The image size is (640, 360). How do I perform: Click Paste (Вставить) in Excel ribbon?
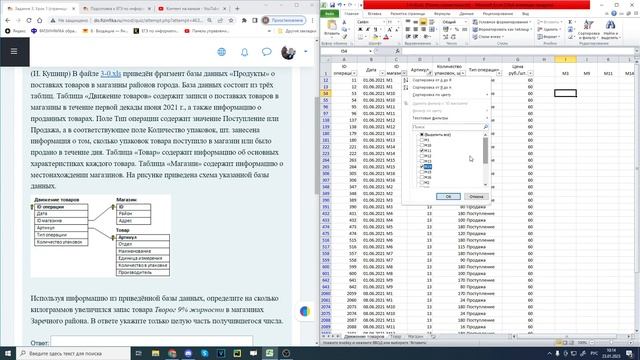tap(332, 28)
